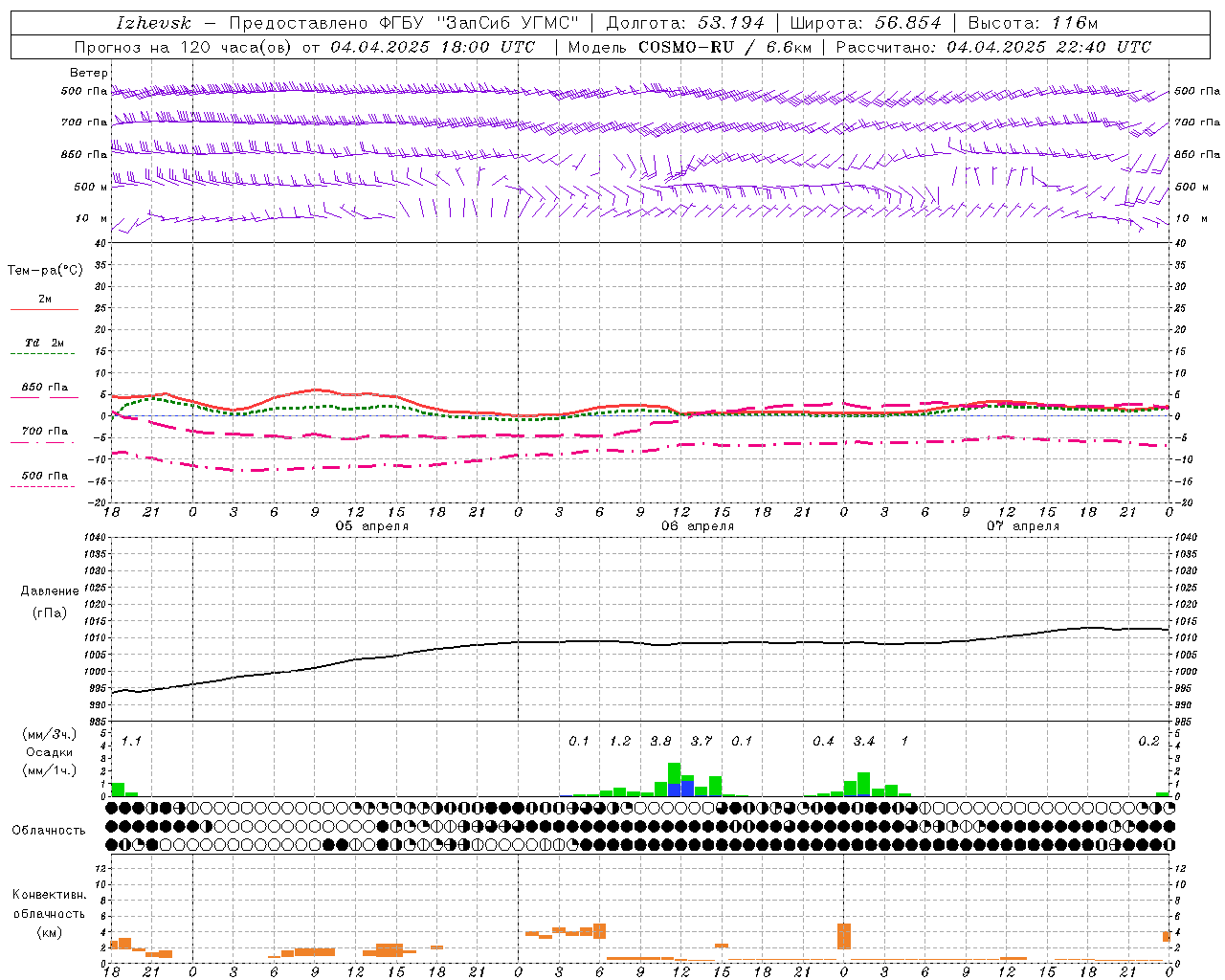1225x980 pixels.
Task: Click the 'Прогноз на 120 часа(ов)' text
Action: (x=185, y=47)
